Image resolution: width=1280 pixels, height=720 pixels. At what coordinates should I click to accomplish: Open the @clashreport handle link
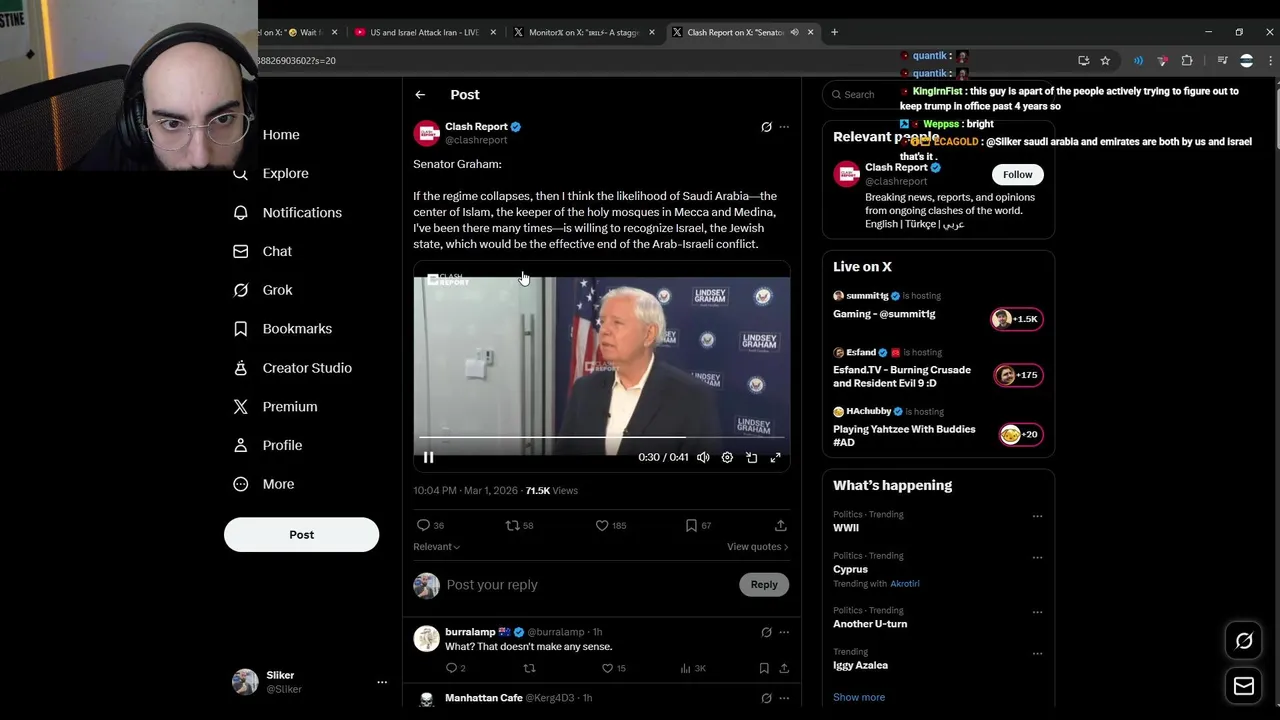pos(896,182)
